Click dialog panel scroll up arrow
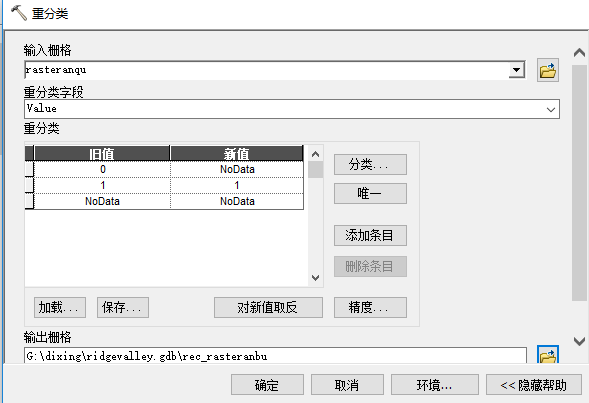The height and width of the screenshot is (403, 589). [579, 53]
